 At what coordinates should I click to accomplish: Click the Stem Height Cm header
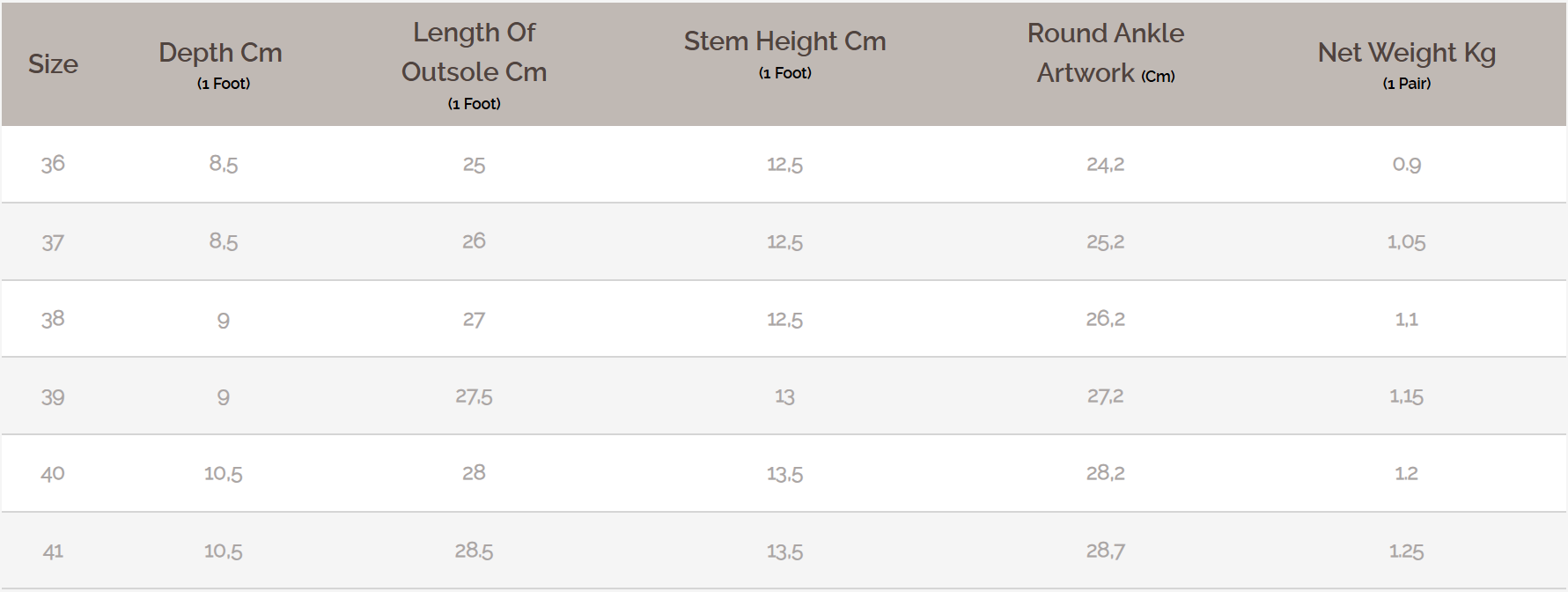point(784,41)
